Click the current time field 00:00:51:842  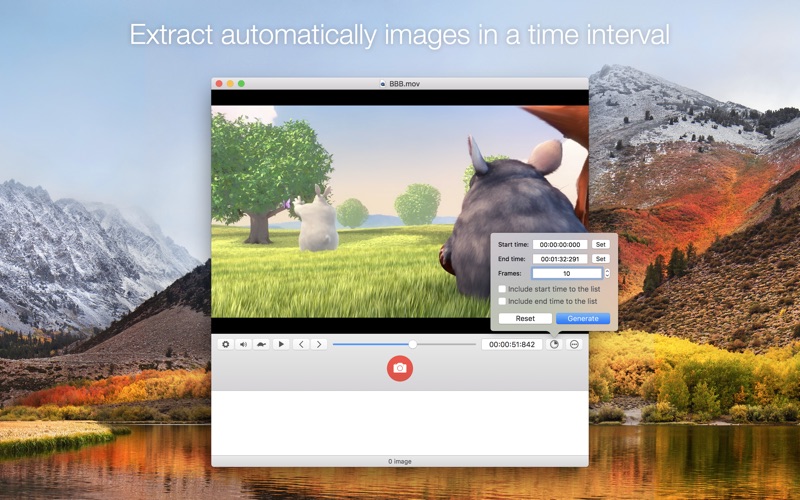tap(512, 344)
